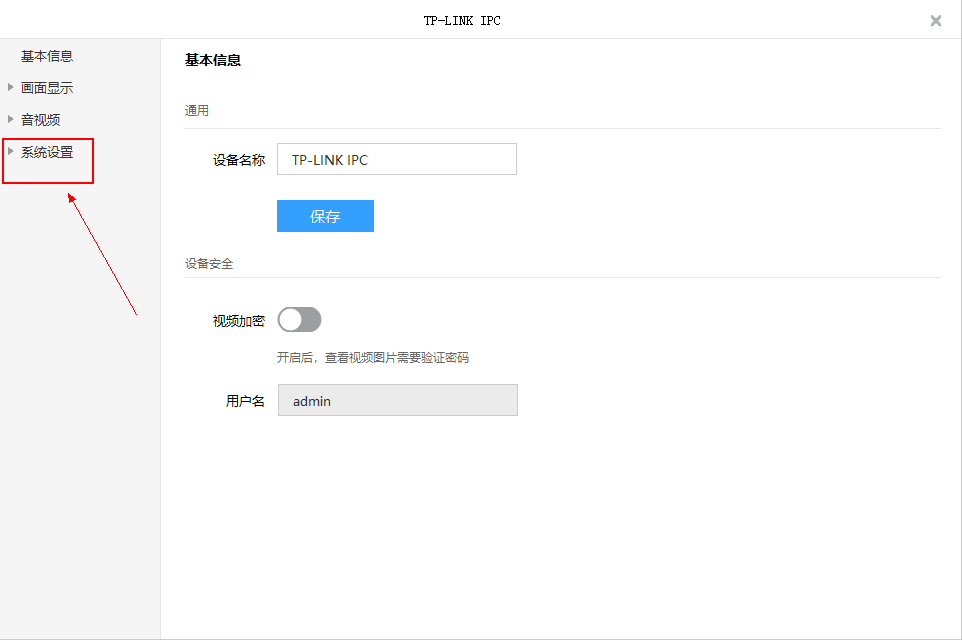This screenshot has height=640, width=962.
Task: Enable the 视频加密 toggle switch
Action: point(299,320)
